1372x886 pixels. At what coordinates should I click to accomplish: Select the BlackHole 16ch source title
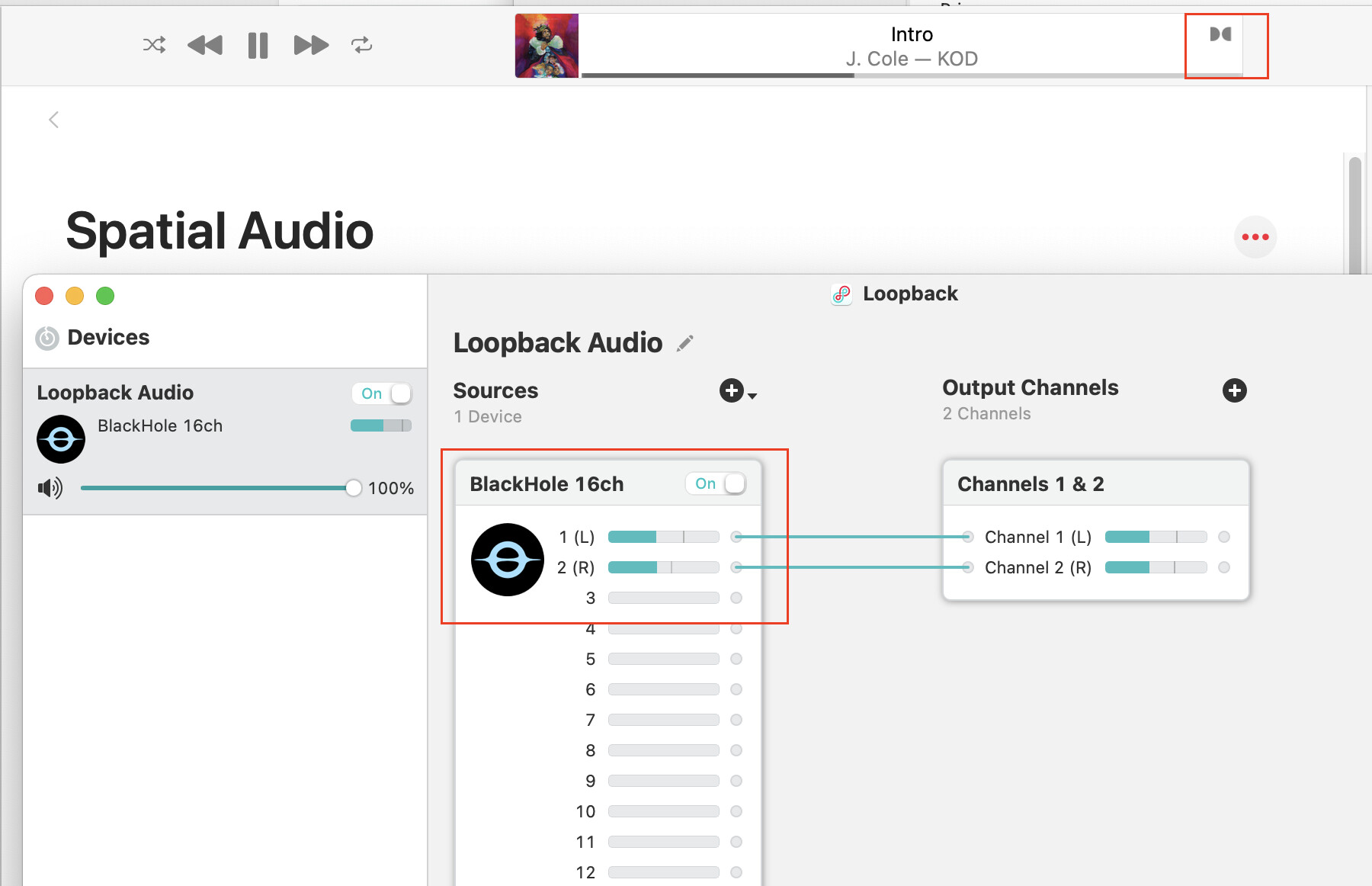click(547, 484)
